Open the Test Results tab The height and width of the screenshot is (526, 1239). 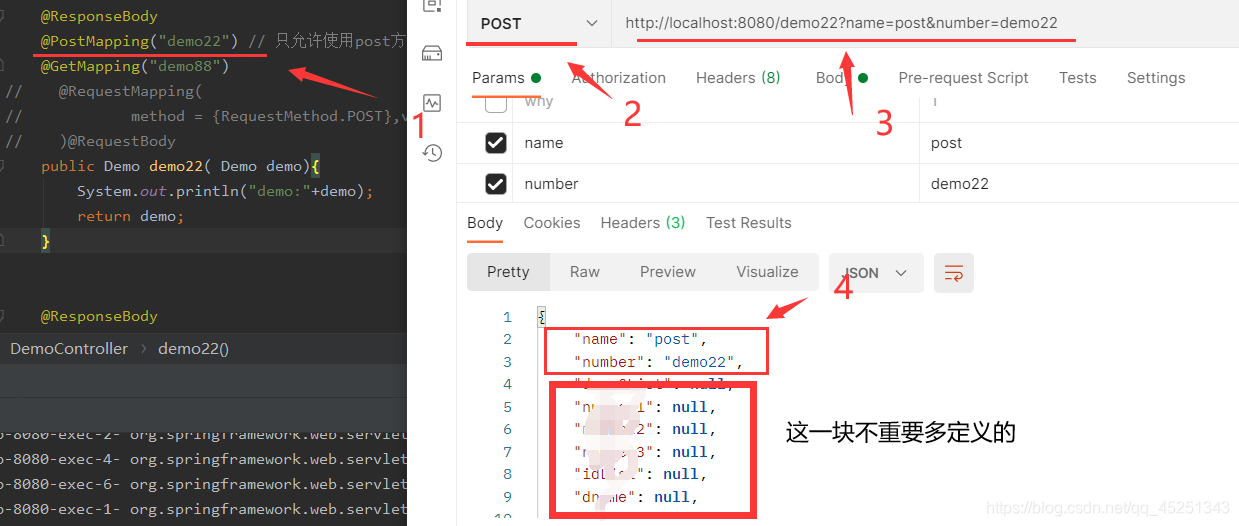749,223
